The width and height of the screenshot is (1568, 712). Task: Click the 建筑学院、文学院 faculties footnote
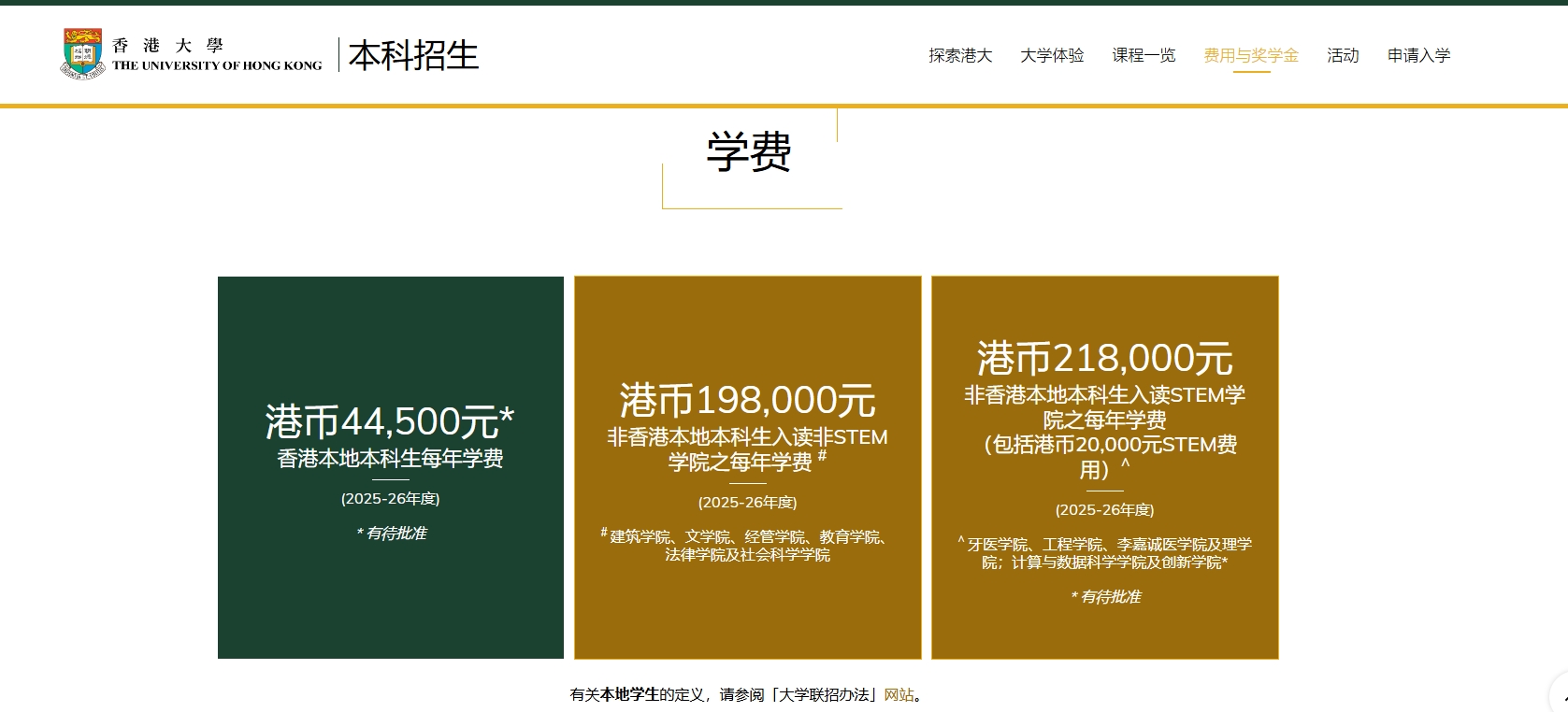[747, 545]
